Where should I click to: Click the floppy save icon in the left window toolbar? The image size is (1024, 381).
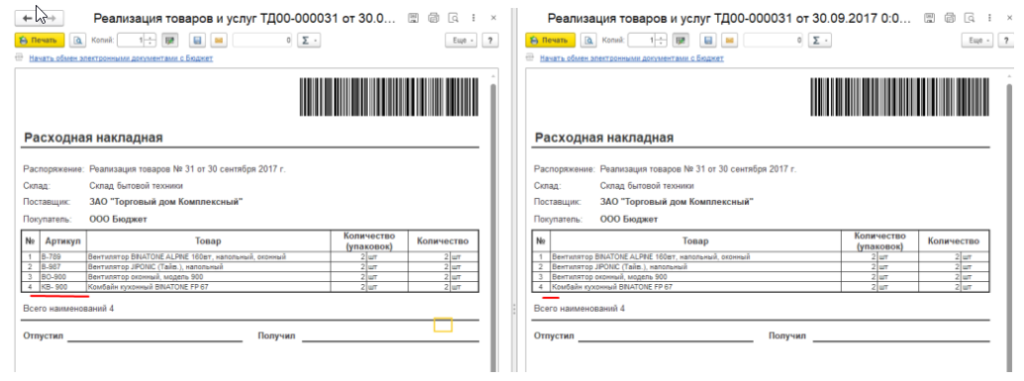pos(197,41)
